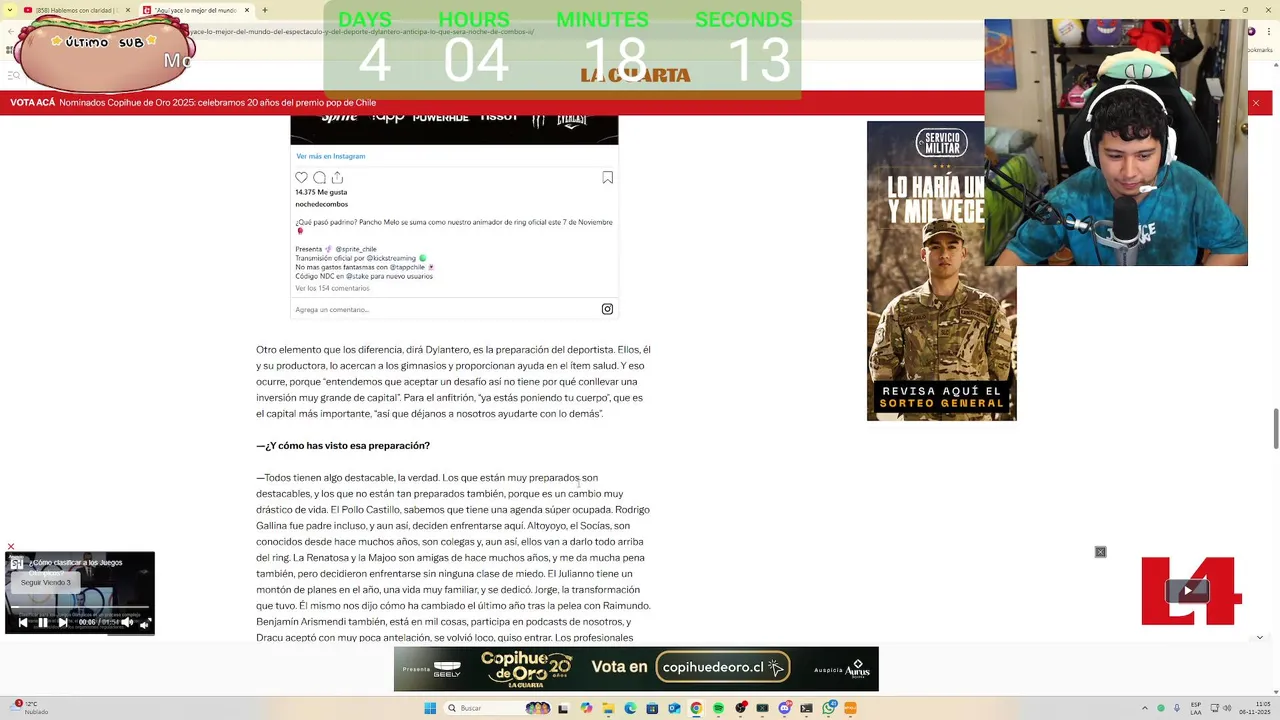Open Spotify from the taskbar
Viewport: 1280px width, 720px height.
click(x=718, y=708)
